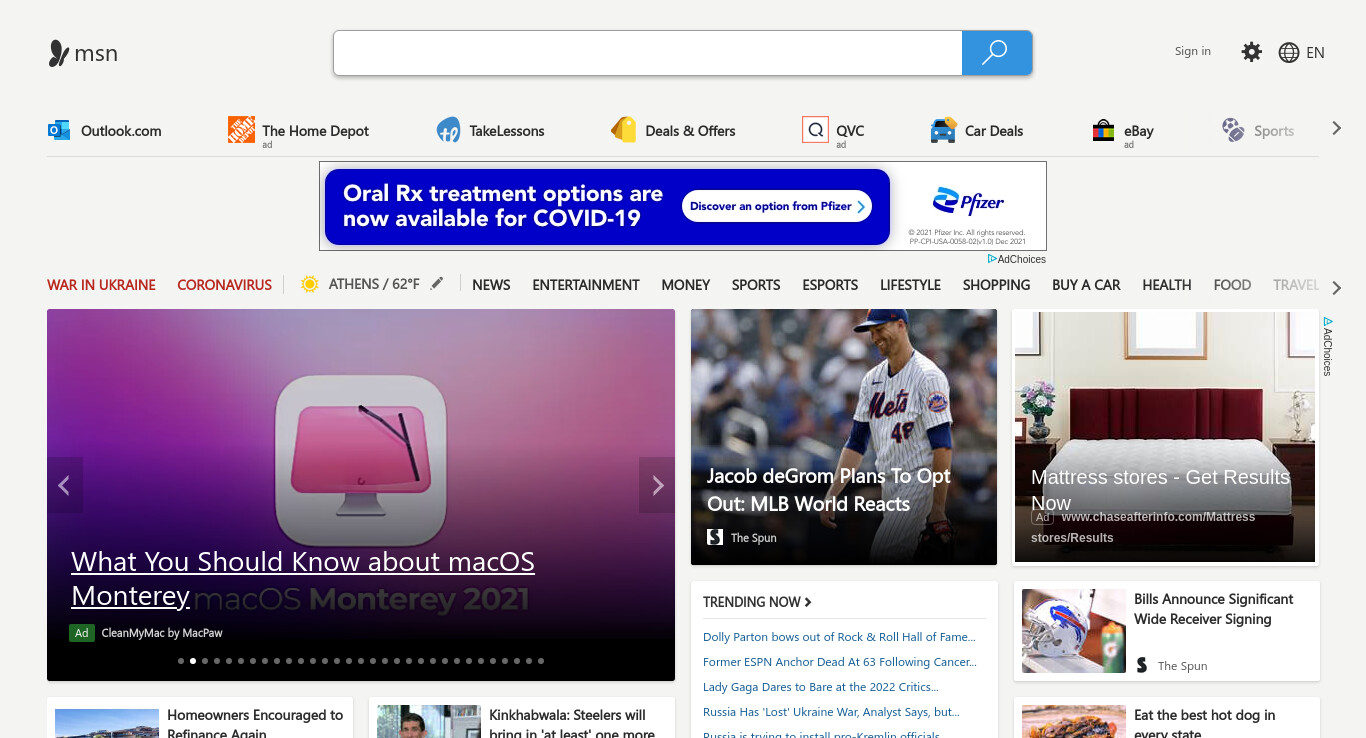Go to FOOD category
The image size is (1366, 738).
coord(1232,285)
